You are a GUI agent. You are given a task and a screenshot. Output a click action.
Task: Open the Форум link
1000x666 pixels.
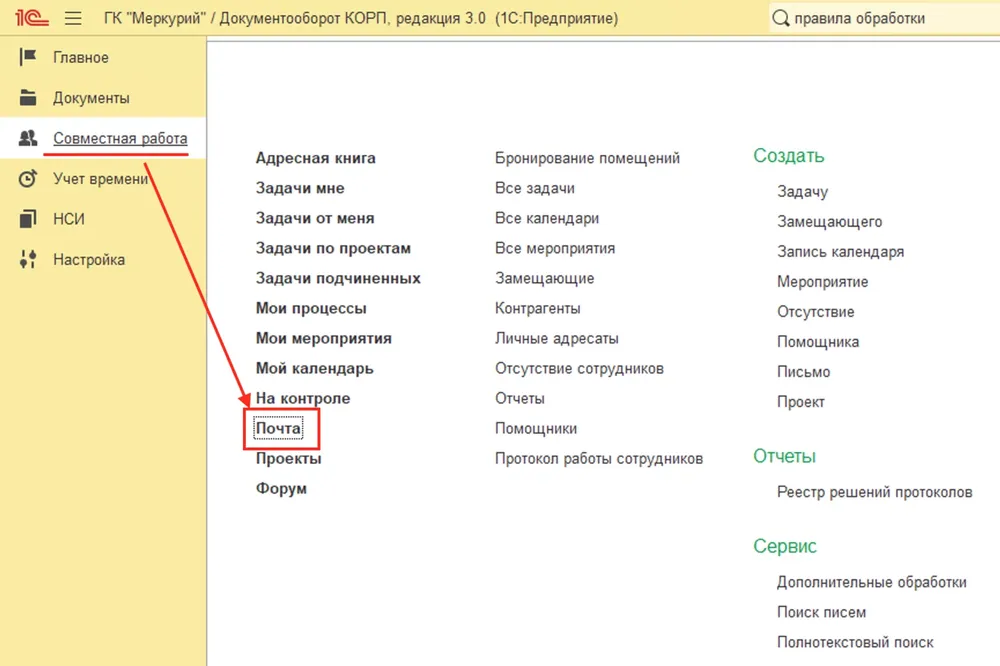281,488
